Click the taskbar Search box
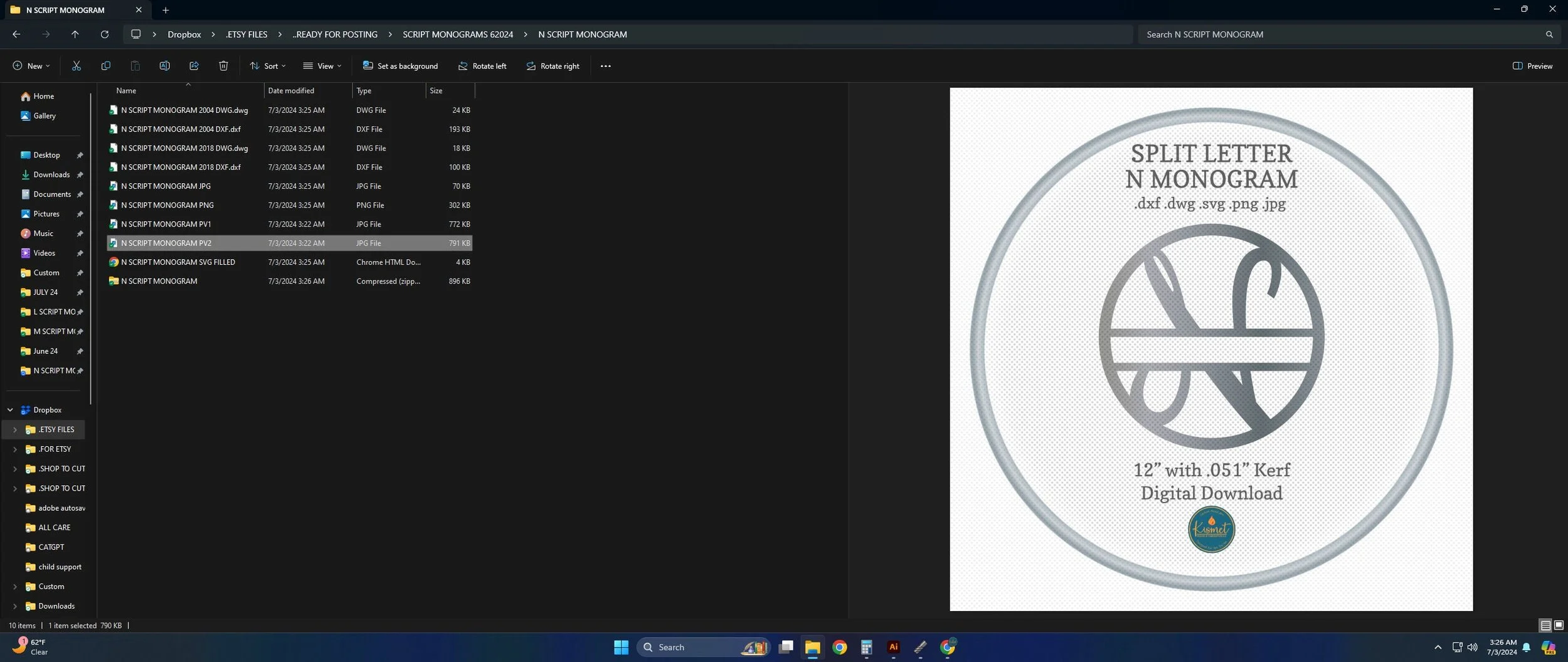1568x662 pixels. click(704, 647)
